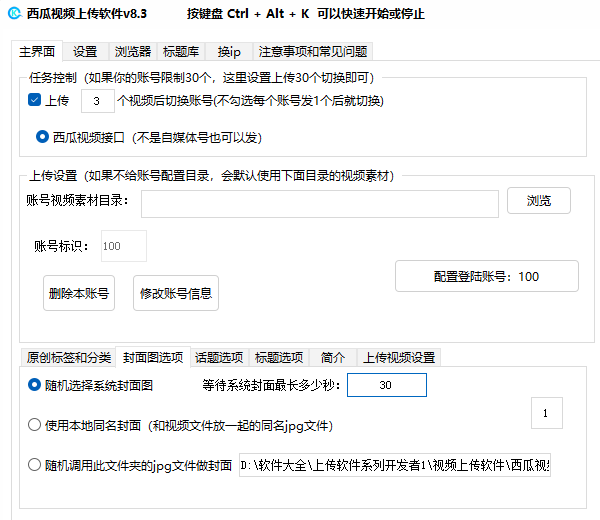Click the small field showing 1

[547, 413]
